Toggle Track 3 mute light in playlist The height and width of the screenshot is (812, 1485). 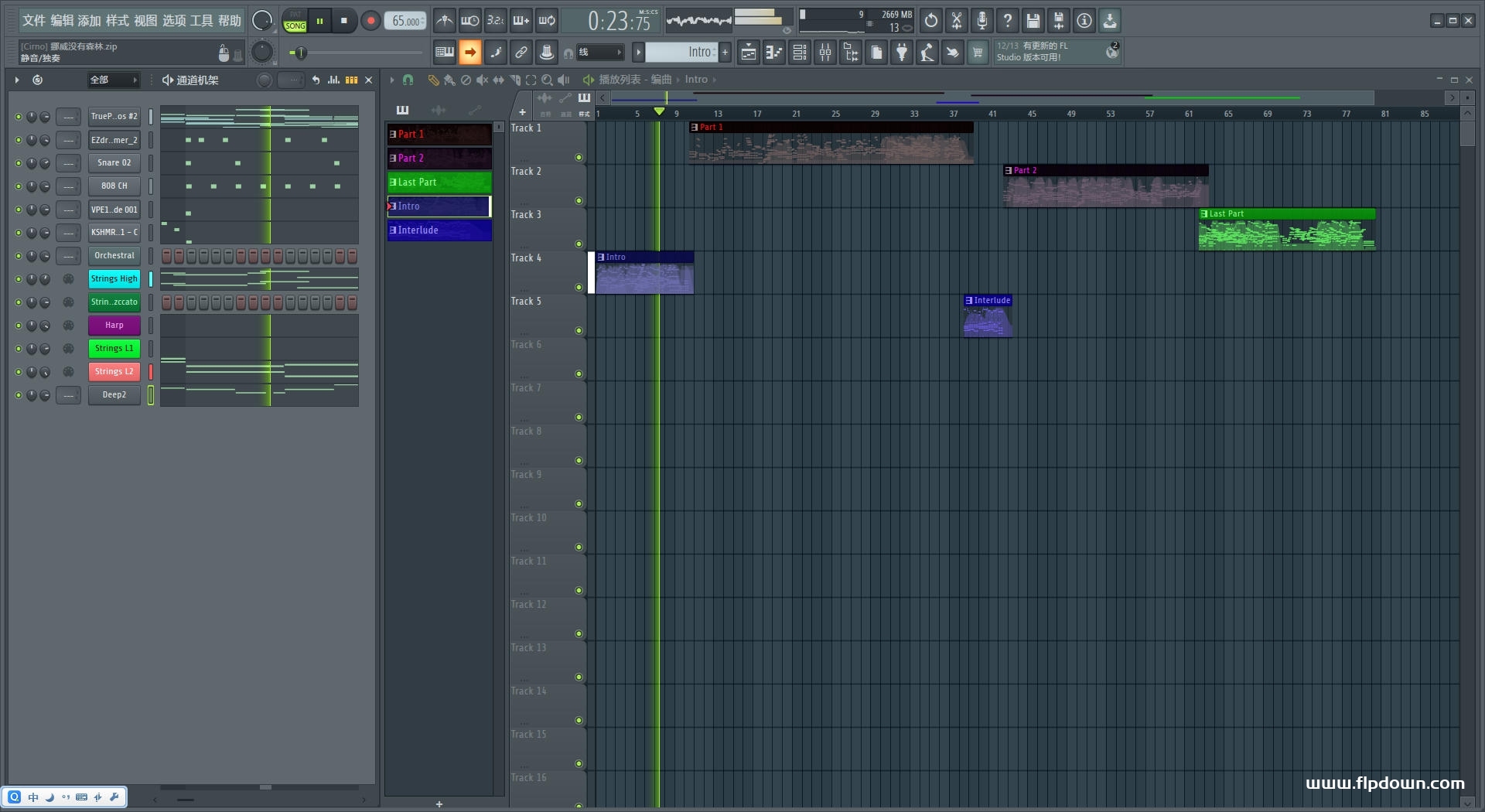[579, 244]
